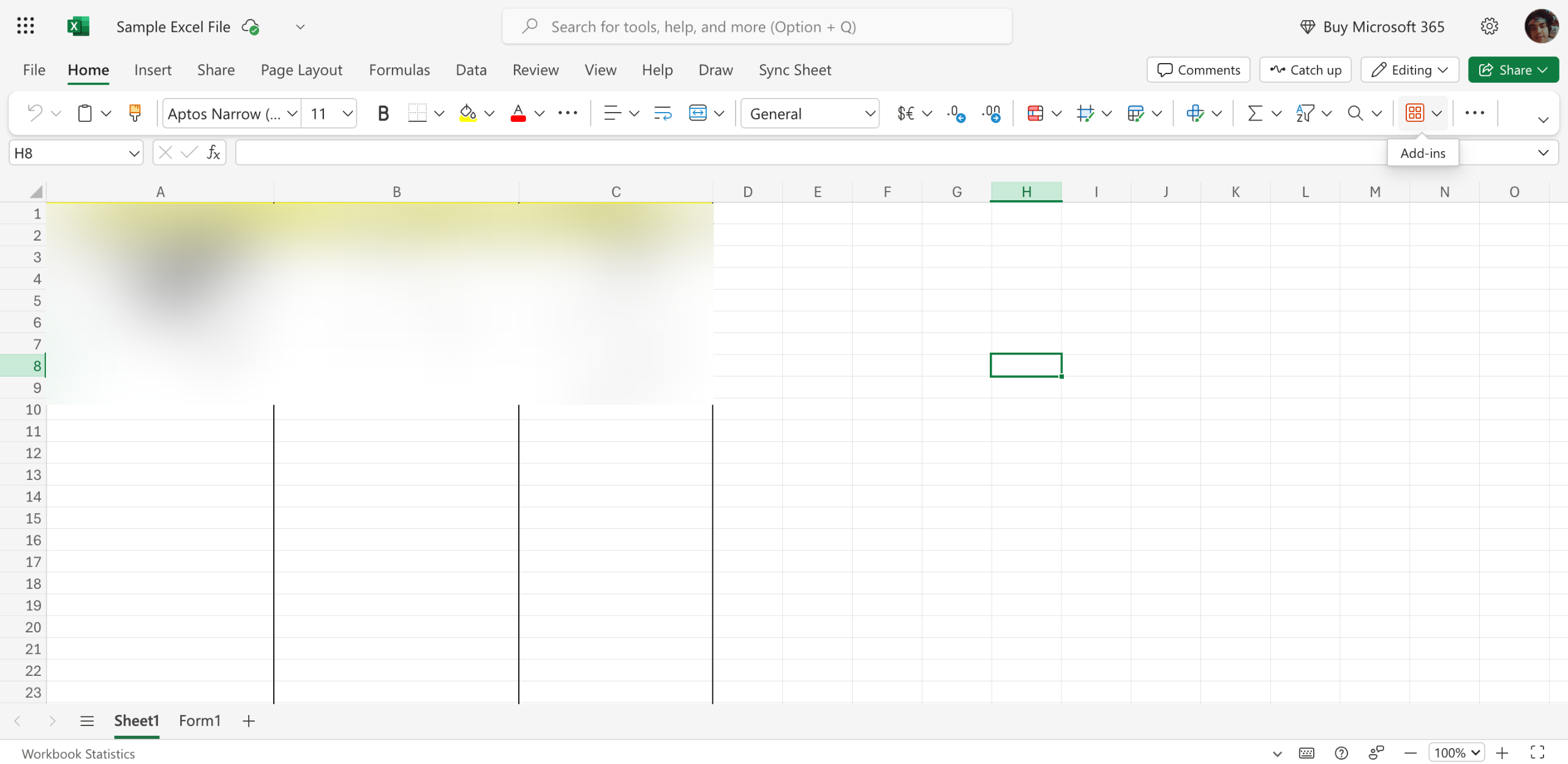Click the Name Box showing H8
This screenshot has height=764, width=1568.
[67, 153]
